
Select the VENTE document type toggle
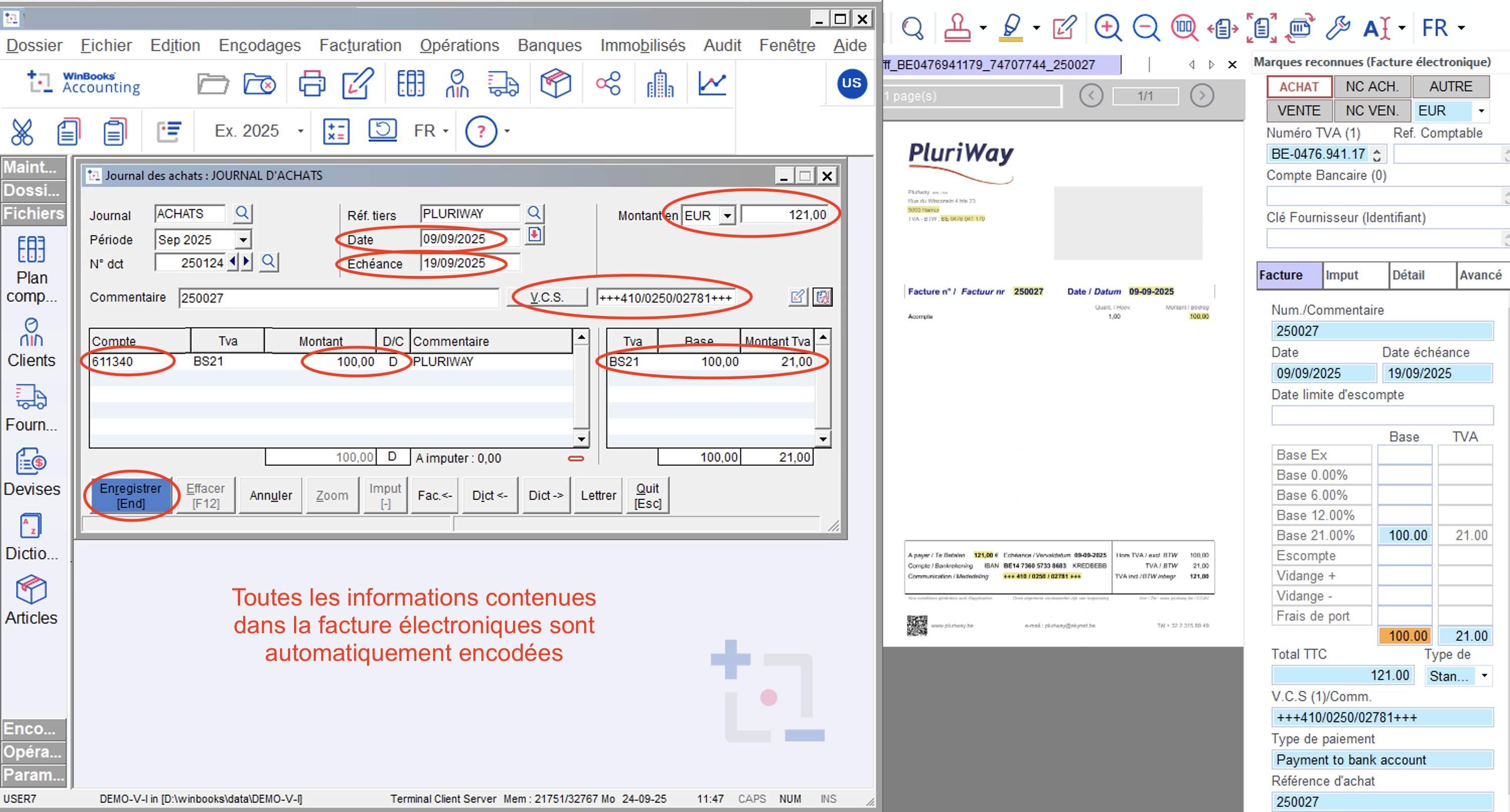(1299, 111)
